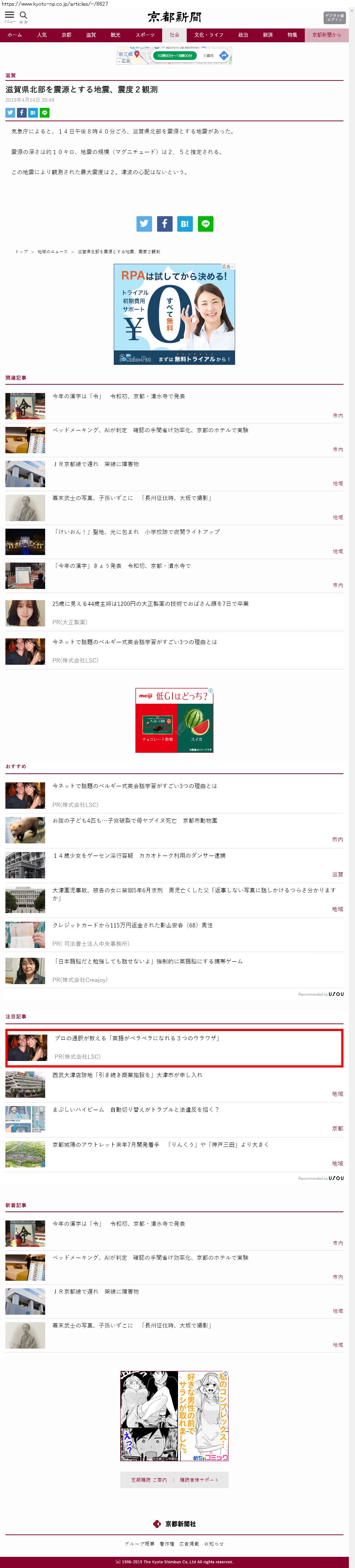355x1568 pixels.
Task: Click the search magnifier icon
Action: point(23,14)
